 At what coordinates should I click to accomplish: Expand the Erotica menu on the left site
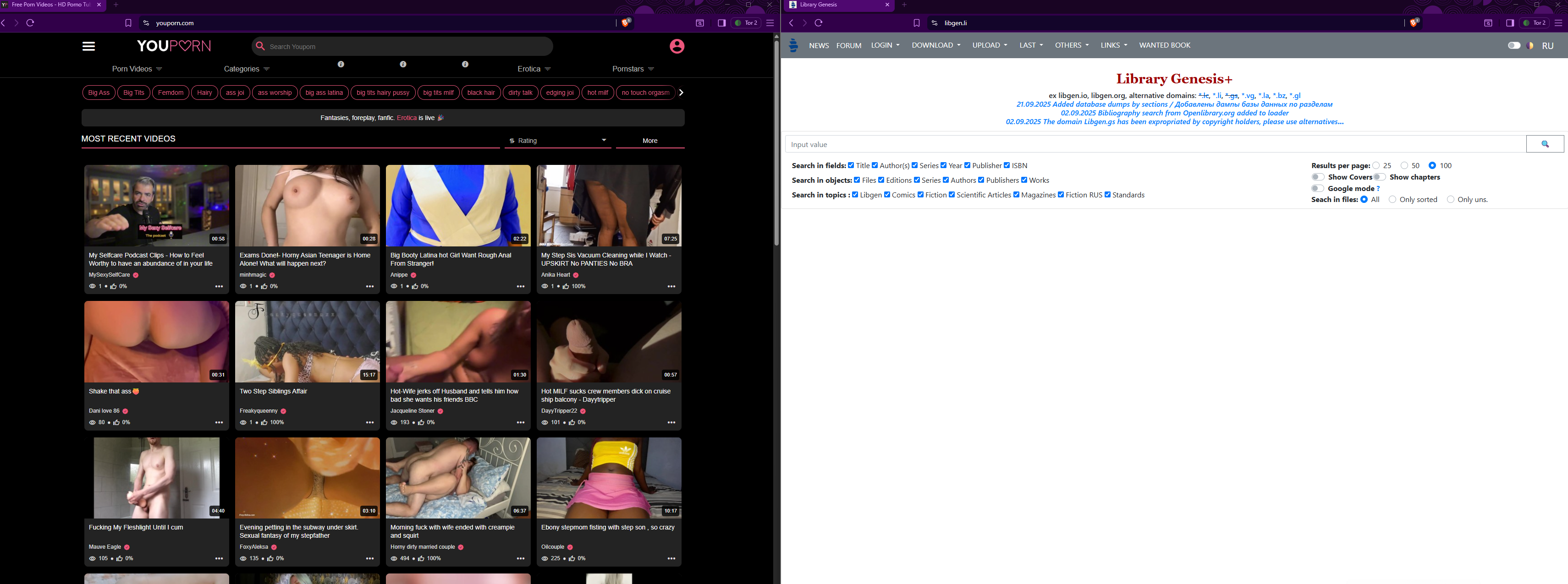[x=534, y=69]
